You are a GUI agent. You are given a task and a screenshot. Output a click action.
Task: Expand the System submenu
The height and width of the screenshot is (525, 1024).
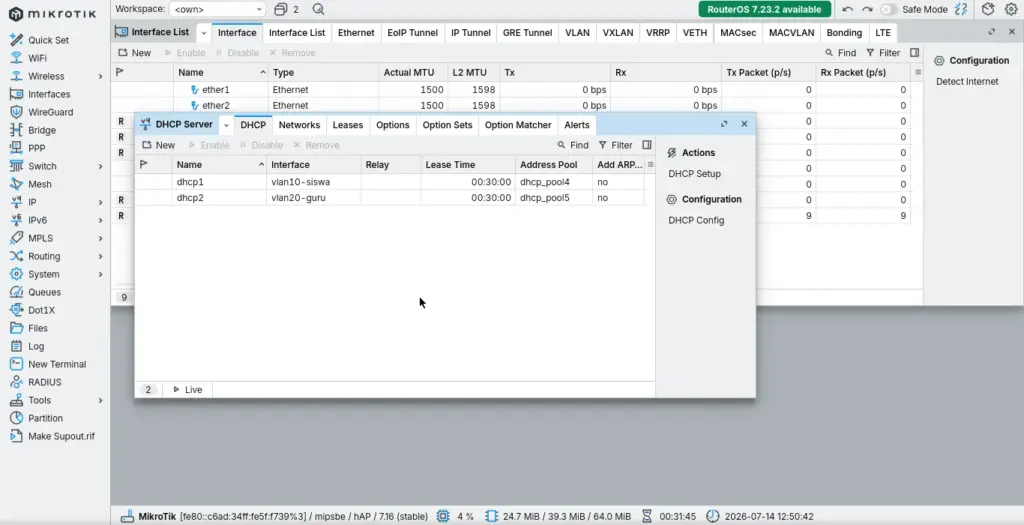(x=101, y=274)
